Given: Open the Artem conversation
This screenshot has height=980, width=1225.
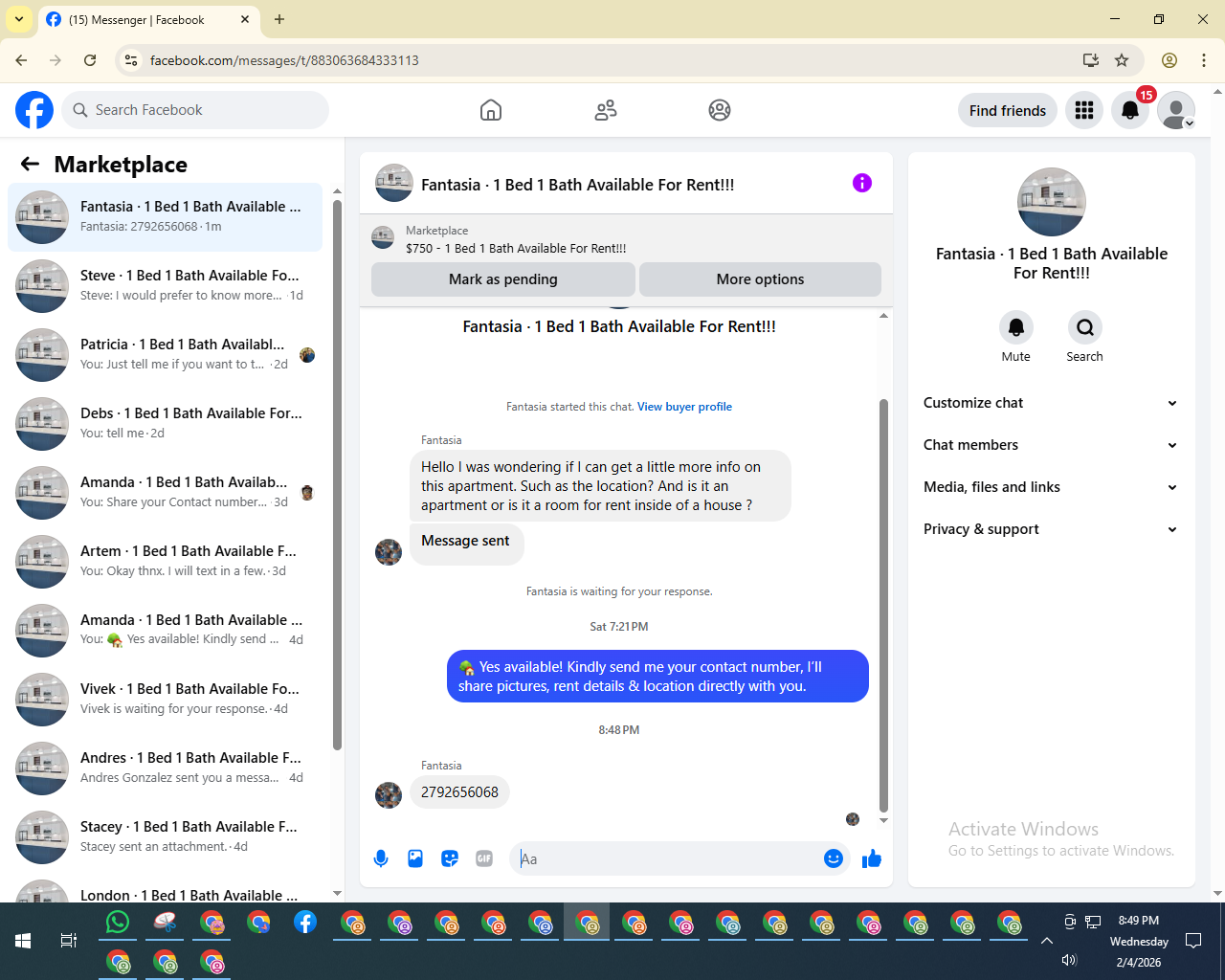Looking at the screenshot, I should click(x=166, y=562).
